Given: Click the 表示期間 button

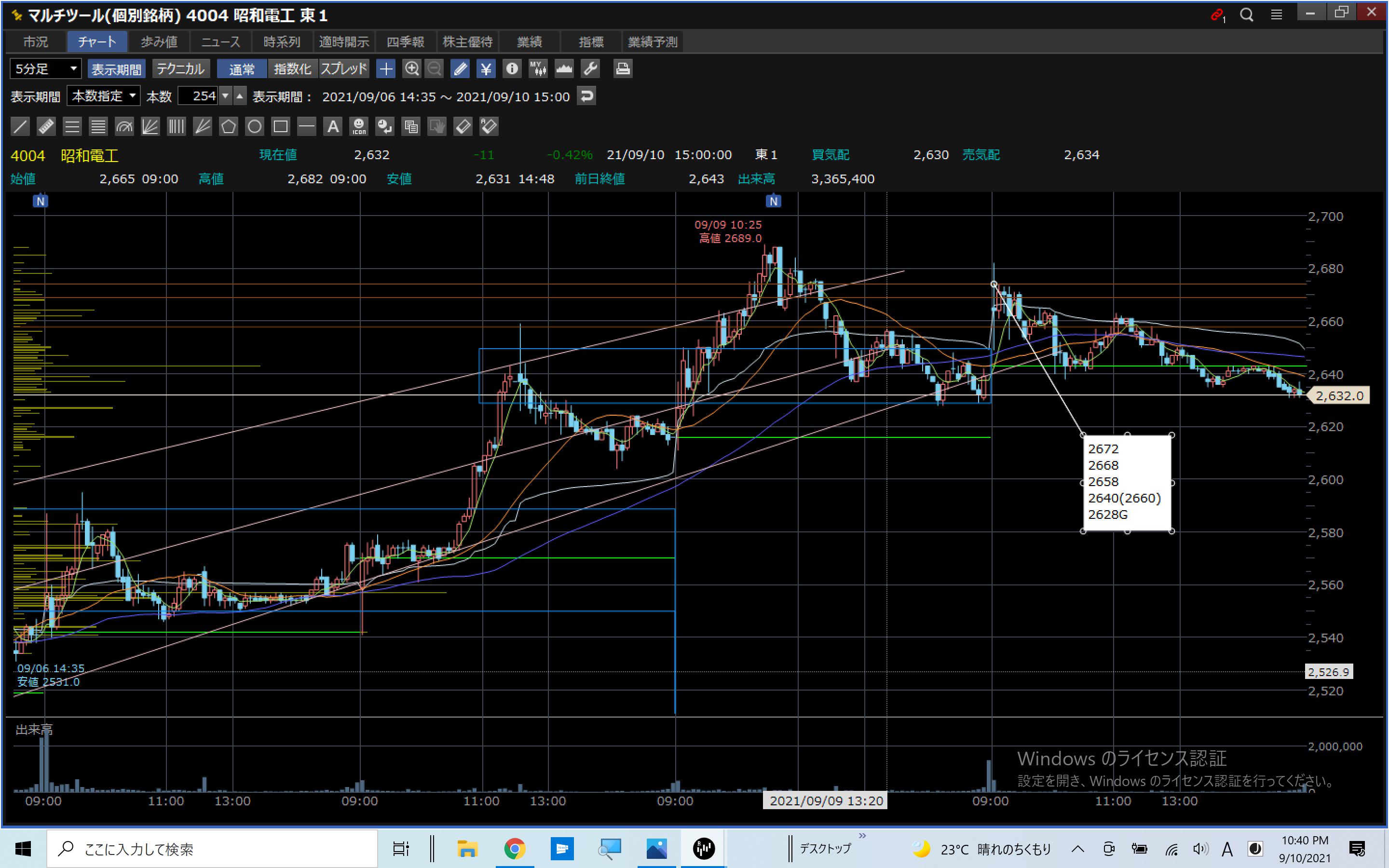Looking at the screenshot, I should [117, 69].
